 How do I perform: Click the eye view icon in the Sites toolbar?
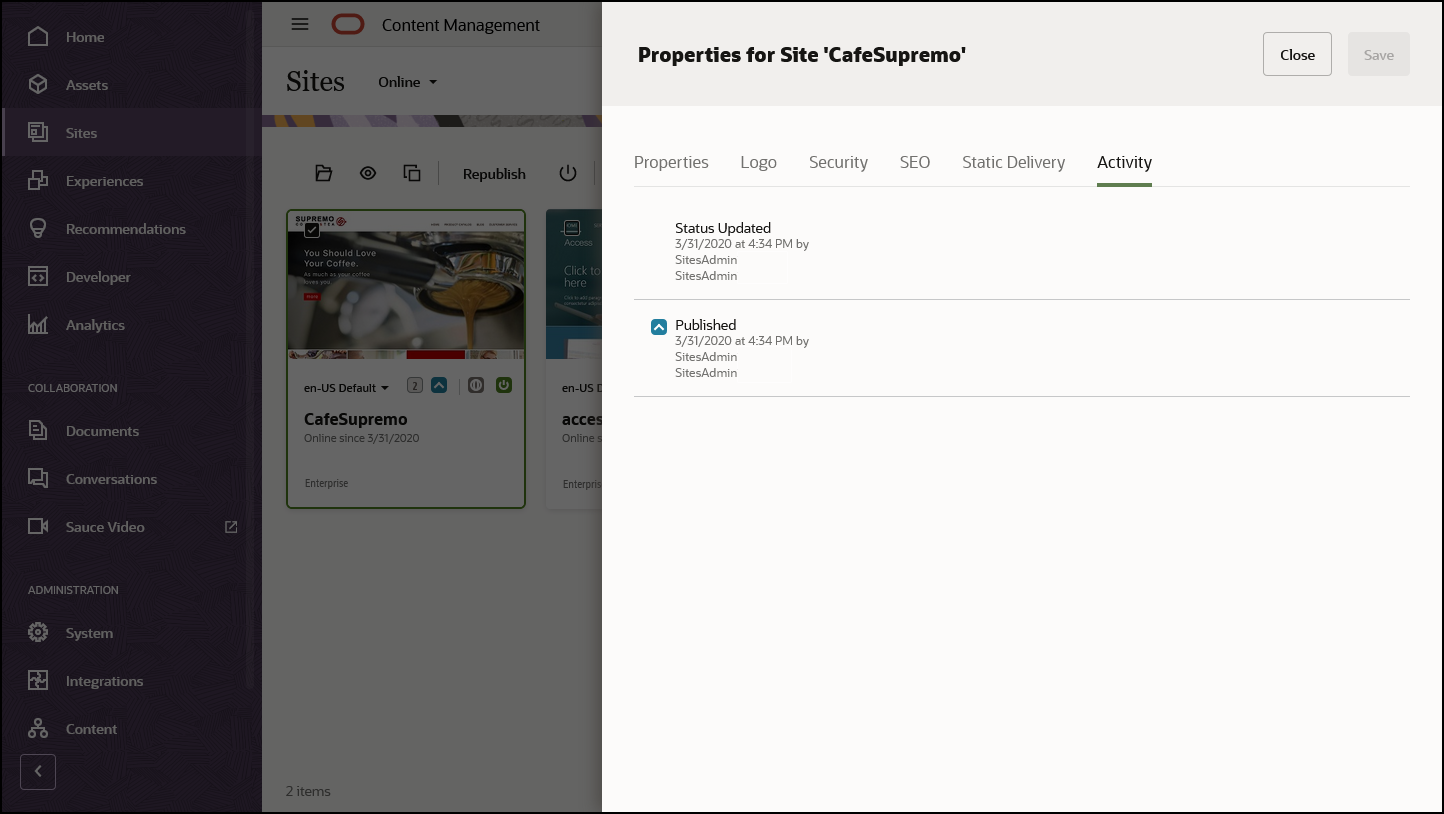pos(368,173)
